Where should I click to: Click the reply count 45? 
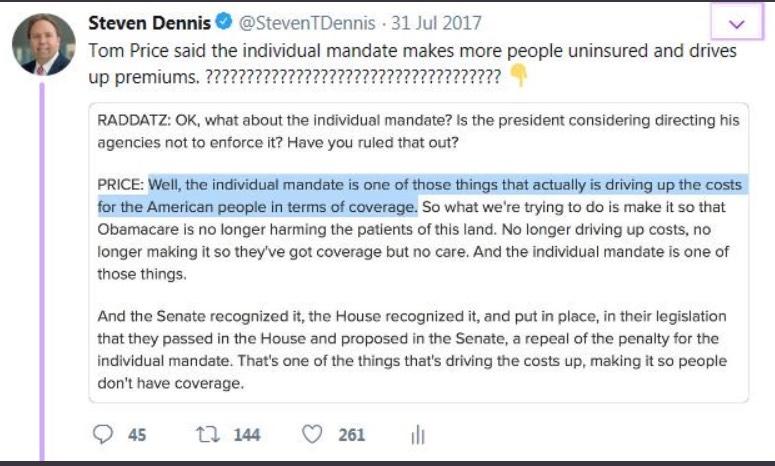pyautogui.click(x=137, y=435)
